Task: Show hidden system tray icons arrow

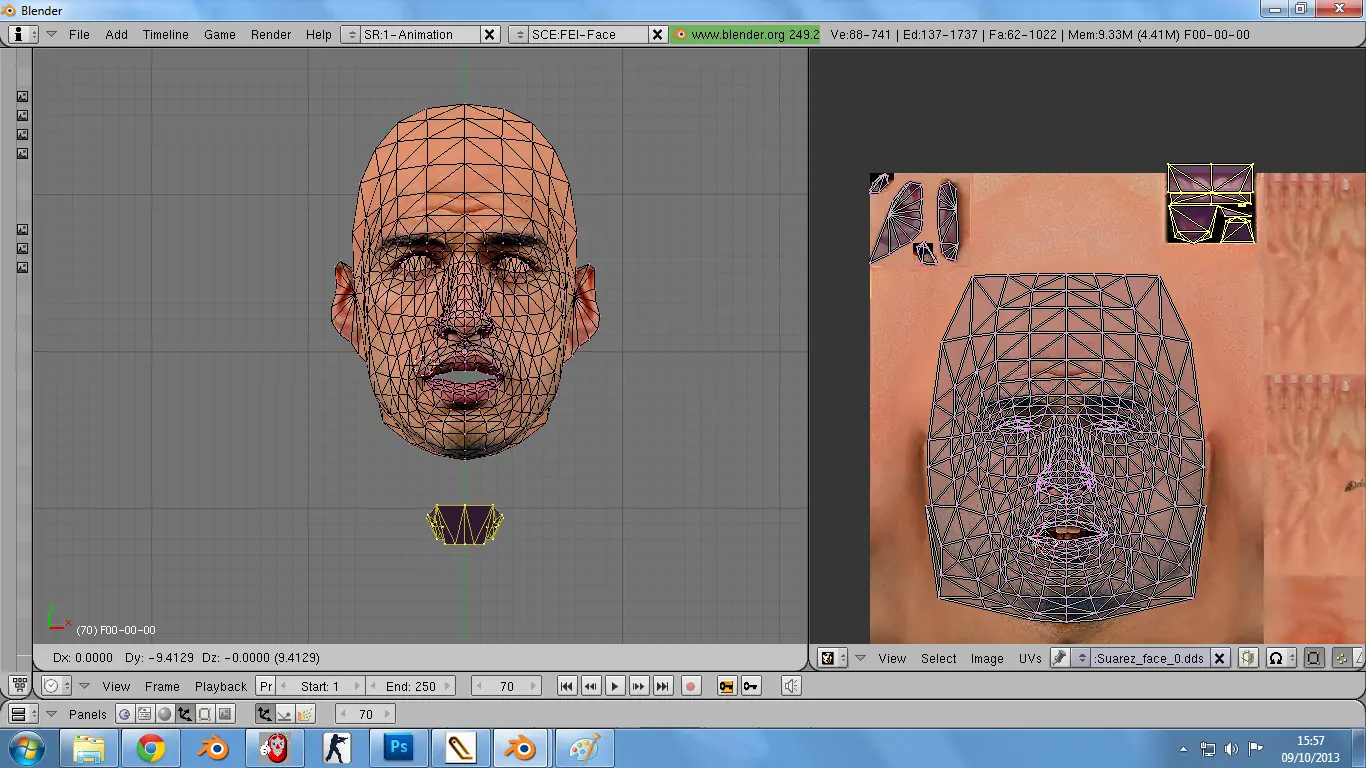Action: (x=1184, y=749)
